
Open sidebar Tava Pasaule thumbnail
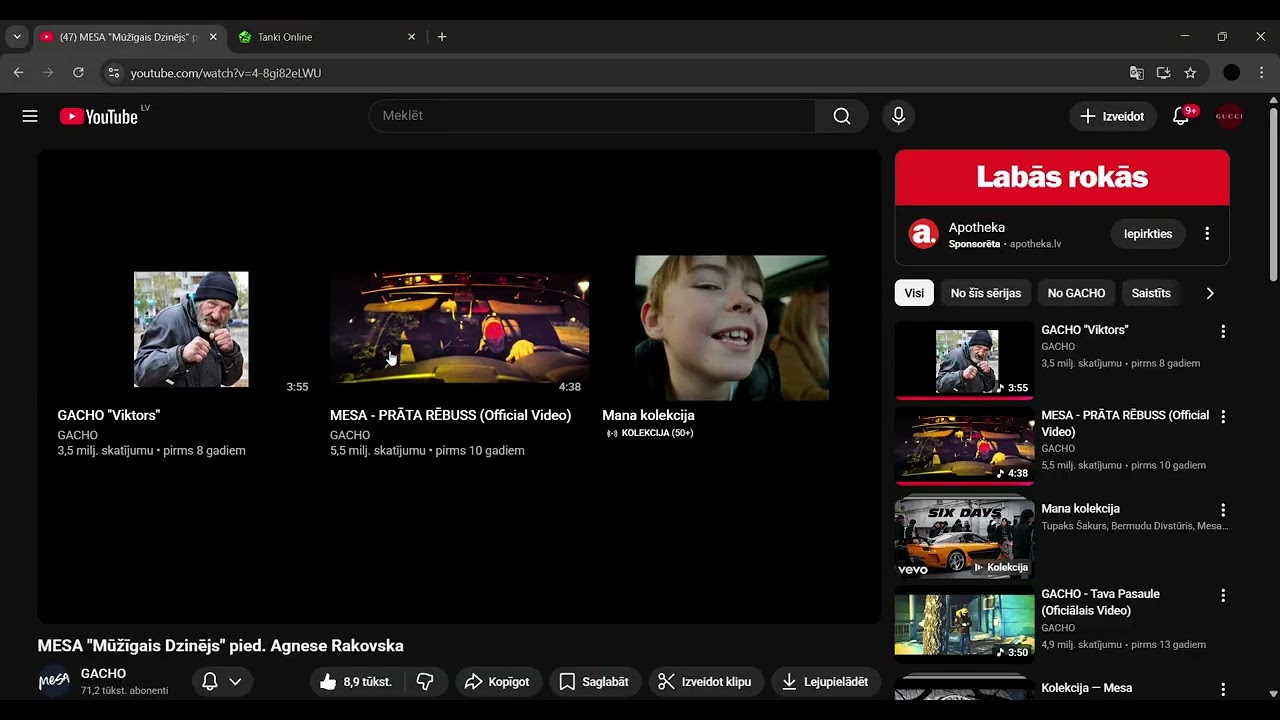[x=964, y=624]
